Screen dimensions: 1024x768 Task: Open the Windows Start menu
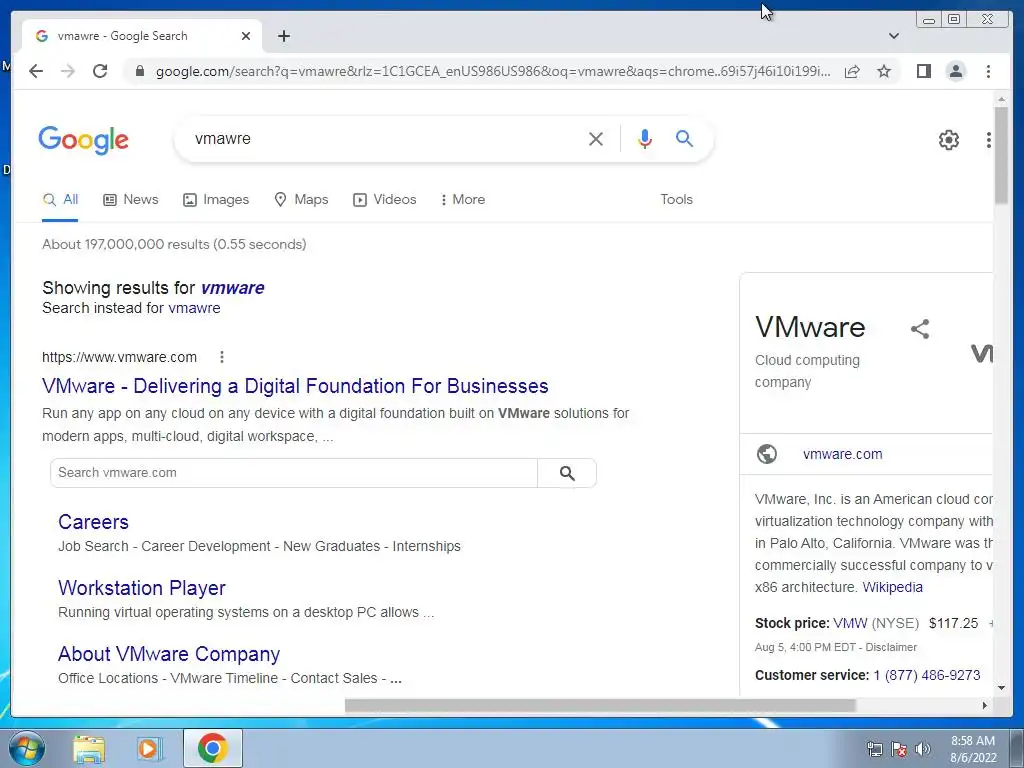[26, 748]
